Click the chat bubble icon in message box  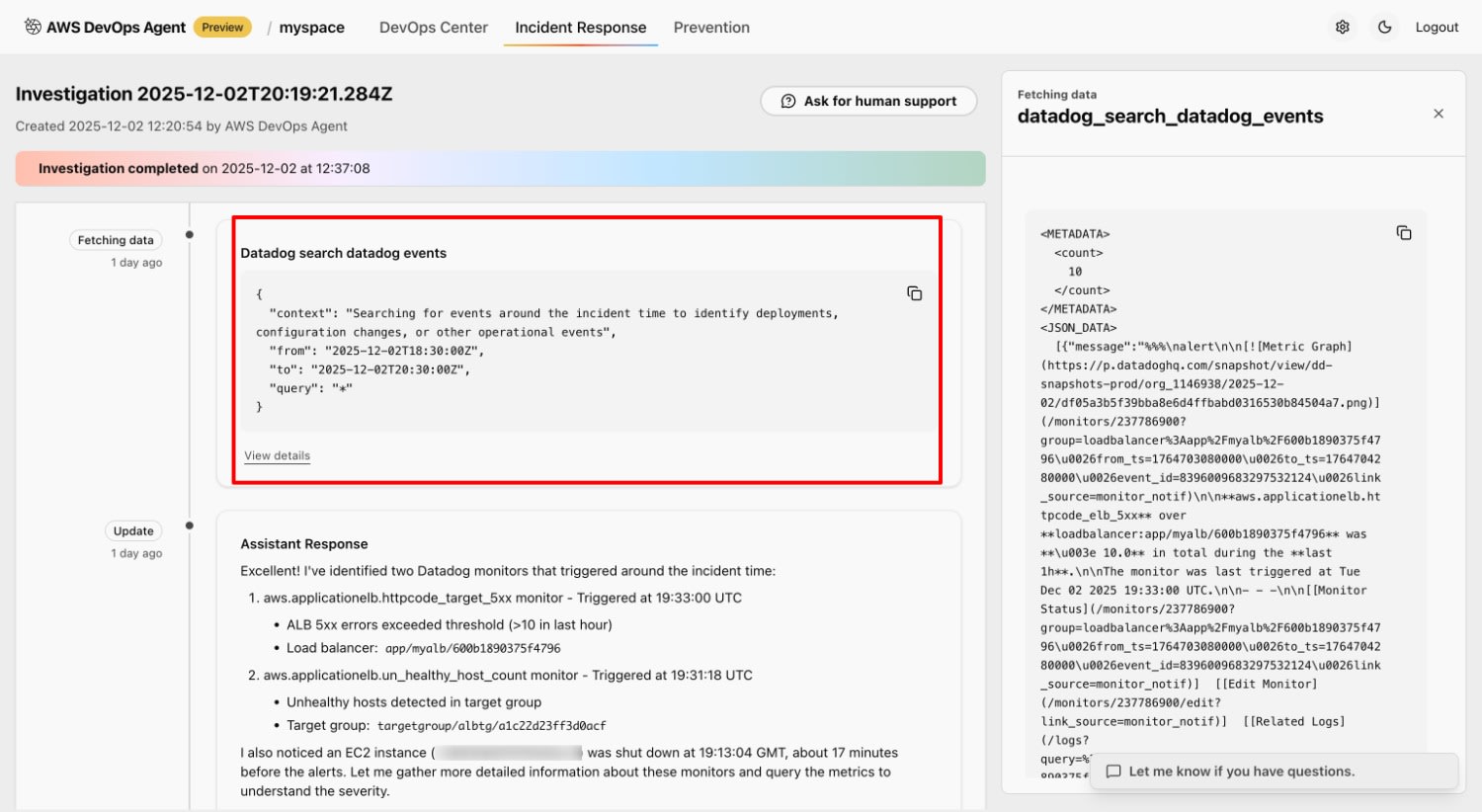1113,771
